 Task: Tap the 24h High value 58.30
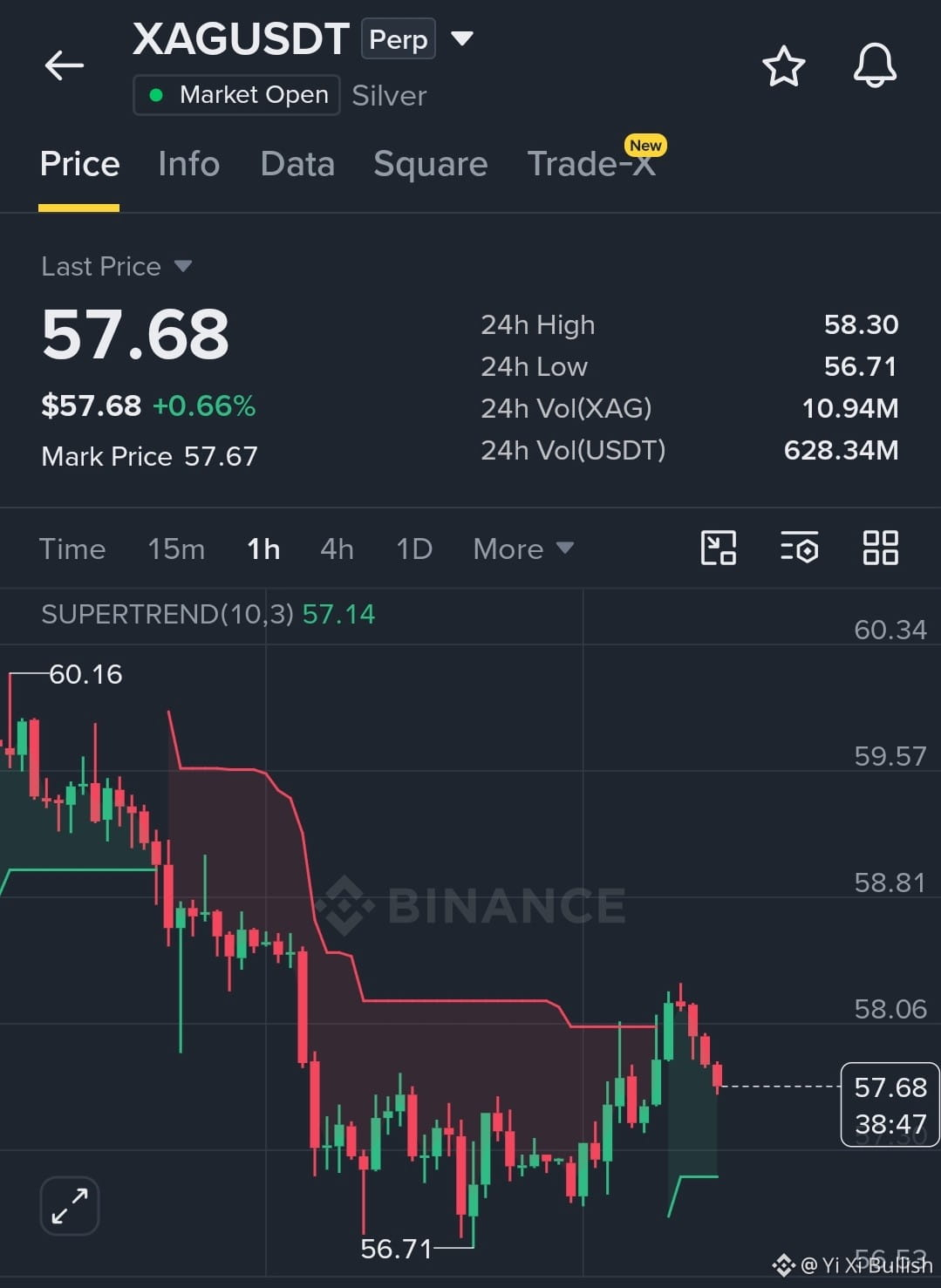pyautogui.click(x=861, y=324)
